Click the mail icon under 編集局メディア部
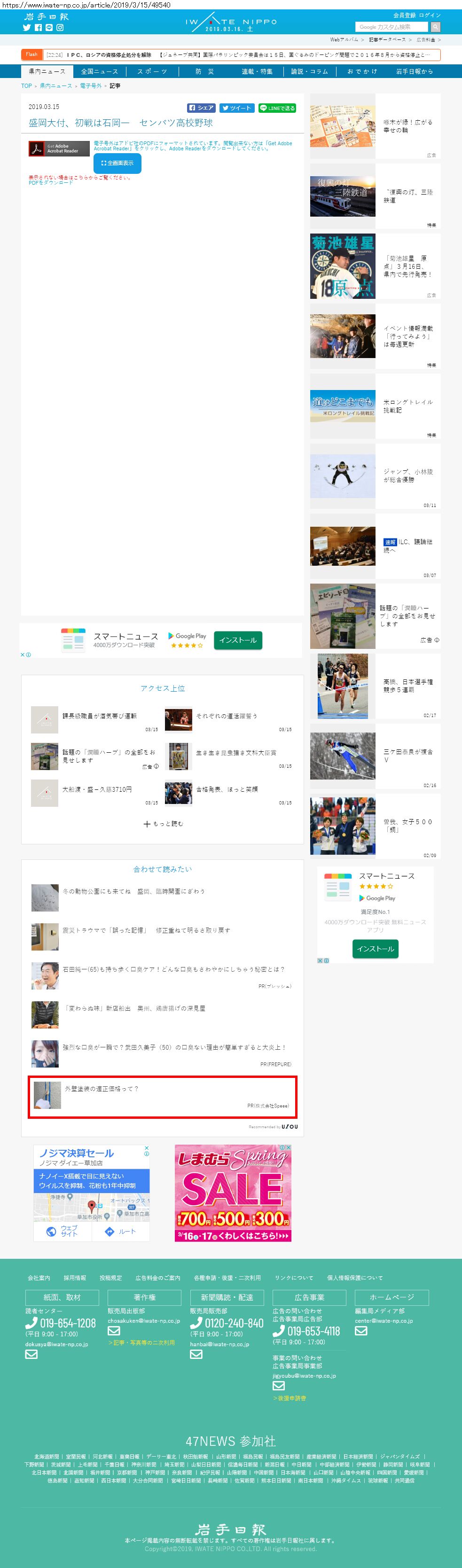The image size is (462, 1568). click(361, 1331)
